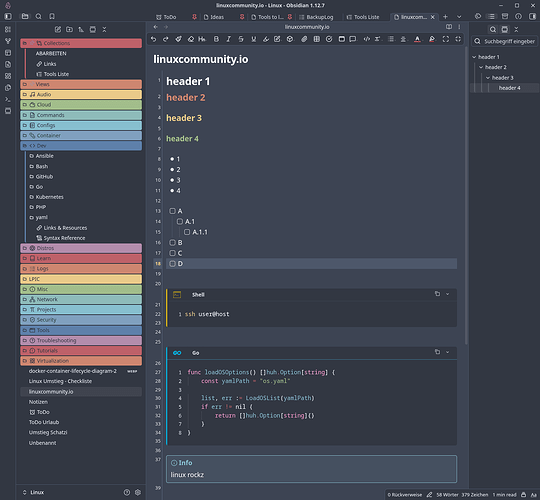The height and width of the screenshot is (500, 540).
Task: Collapse the Shell code block
Action: pyautogui.click(x=448, y=294)
